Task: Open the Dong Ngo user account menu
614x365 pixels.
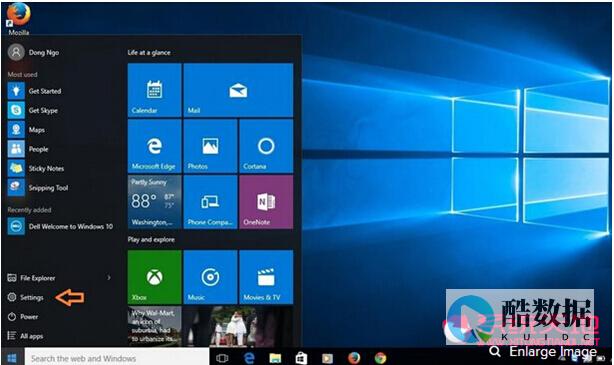Action: [34, 52]
